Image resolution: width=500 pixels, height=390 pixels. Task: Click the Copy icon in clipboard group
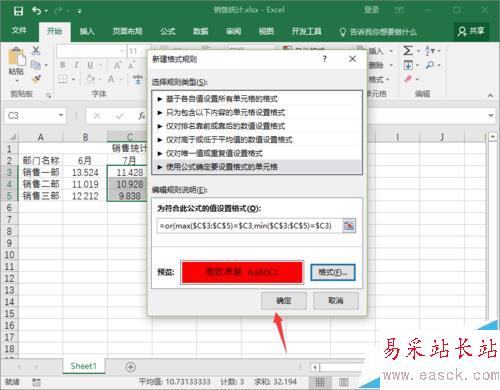point(36,65)
